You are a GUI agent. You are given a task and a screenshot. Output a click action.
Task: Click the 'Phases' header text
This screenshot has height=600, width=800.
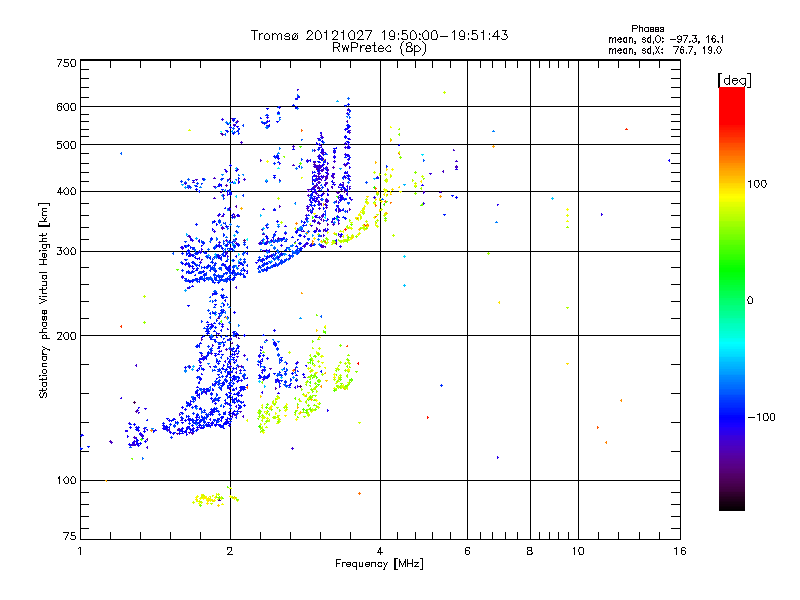[x=647, y=29]
